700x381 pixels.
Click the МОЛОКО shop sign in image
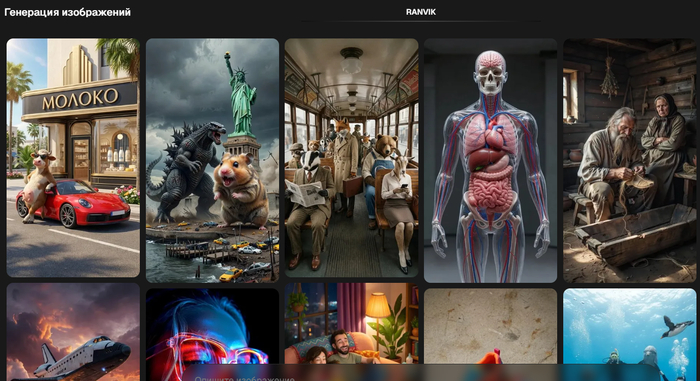pos(80,98)
